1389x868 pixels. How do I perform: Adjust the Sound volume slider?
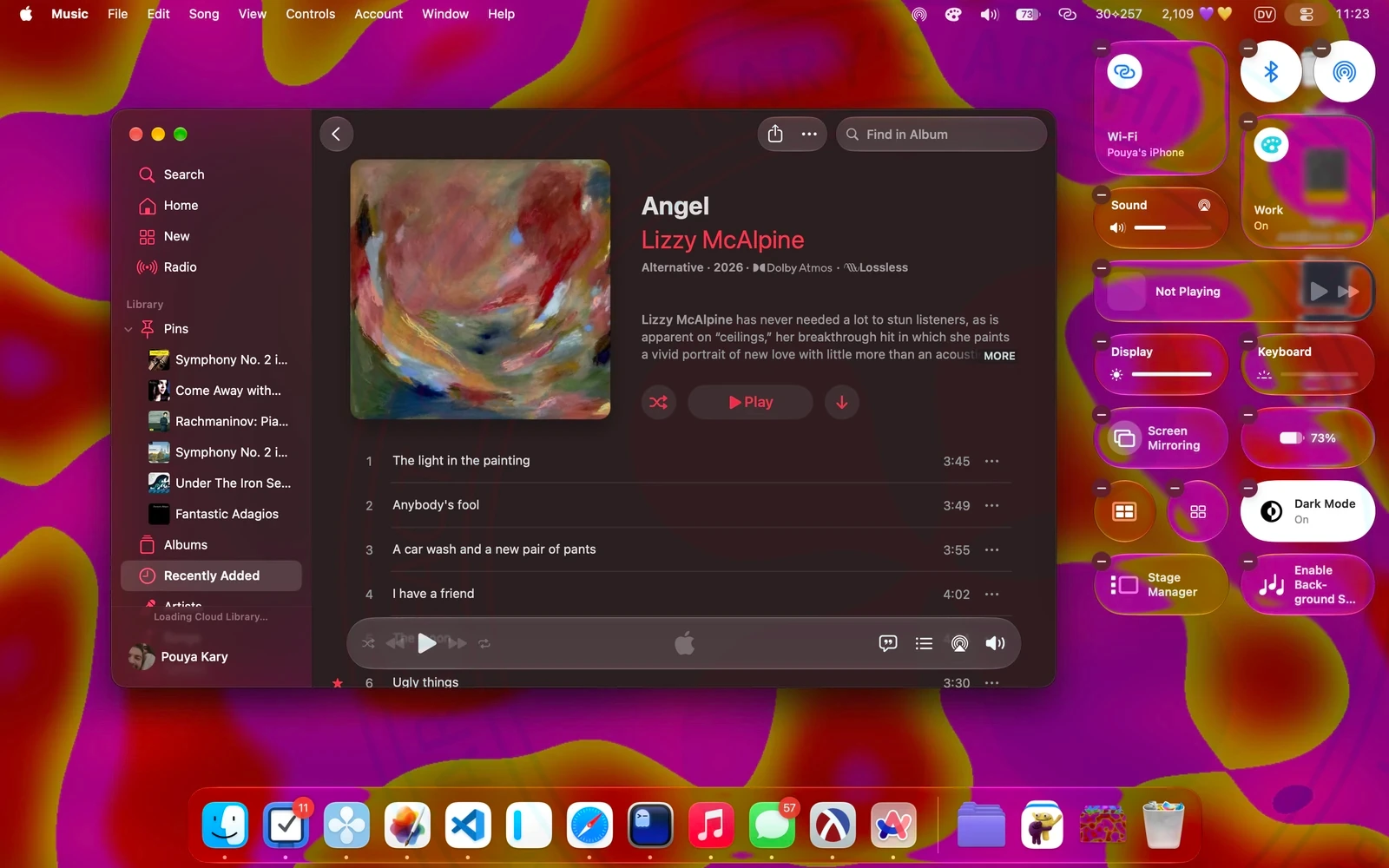[1172, 227]
